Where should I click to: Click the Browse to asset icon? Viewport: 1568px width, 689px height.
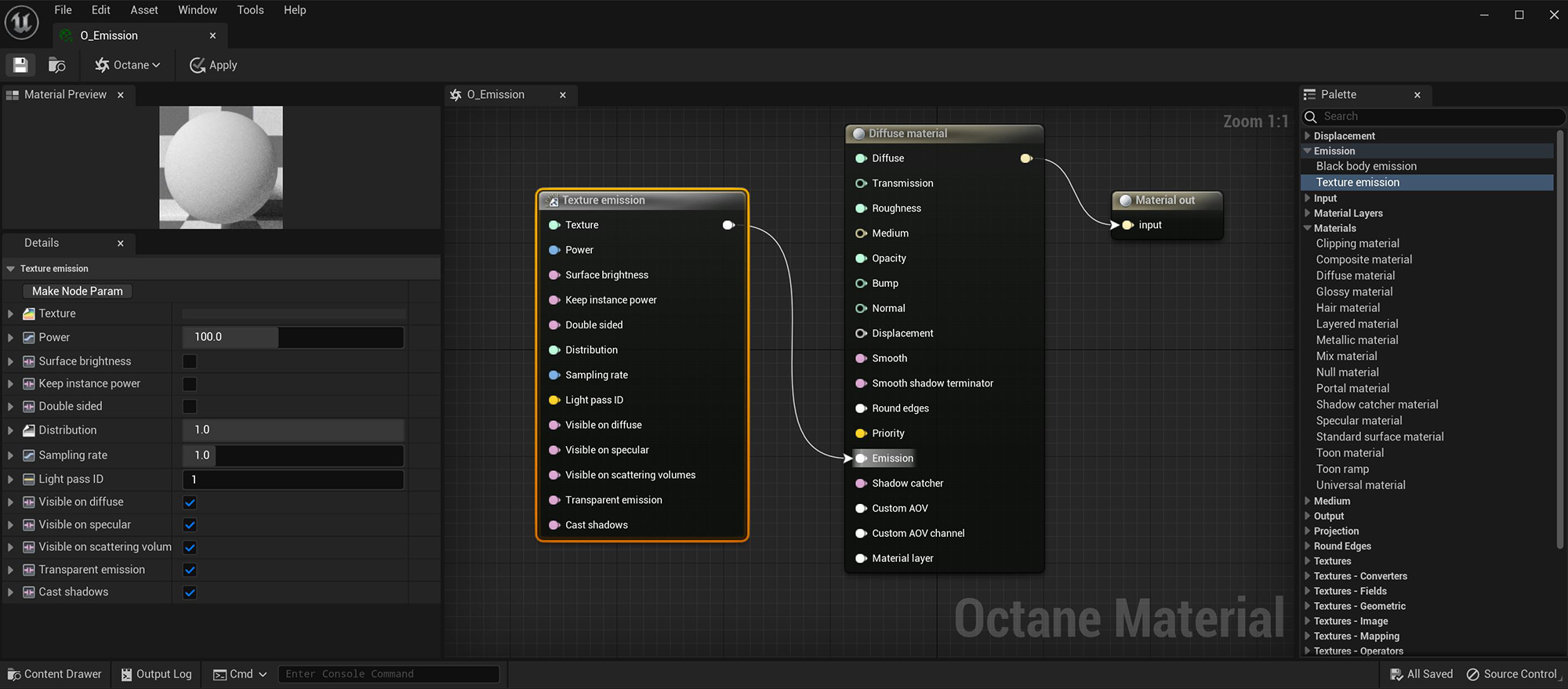56,65
